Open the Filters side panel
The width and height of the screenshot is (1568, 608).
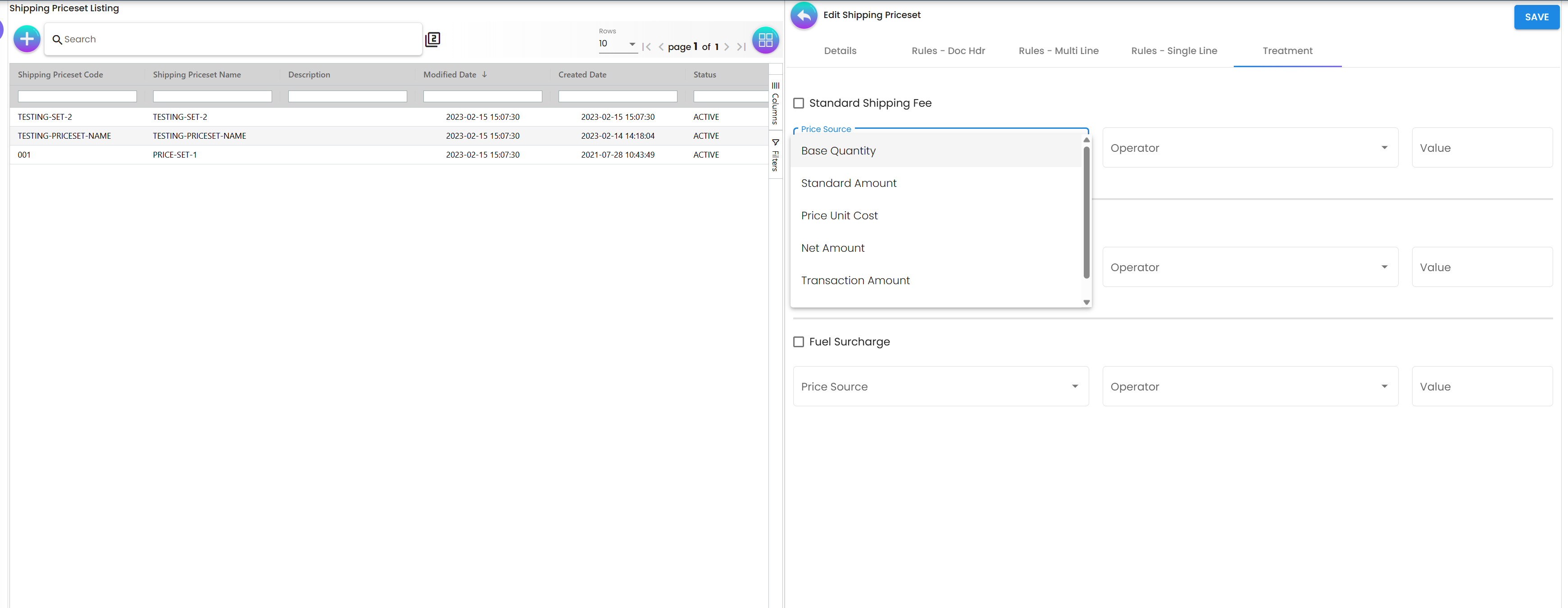click(775, 156)
